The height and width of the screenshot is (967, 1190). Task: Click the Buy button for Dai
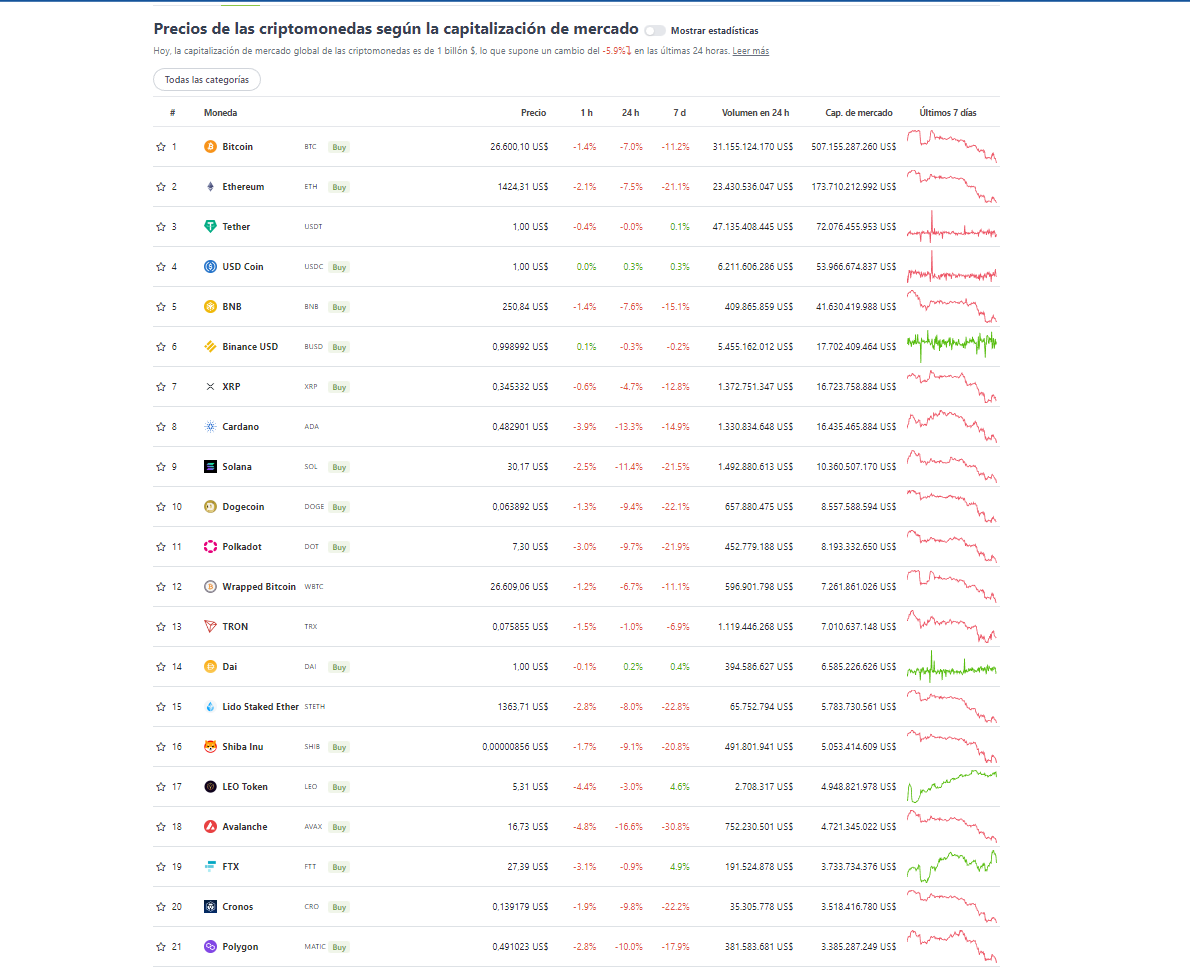(x=339, y=667)
